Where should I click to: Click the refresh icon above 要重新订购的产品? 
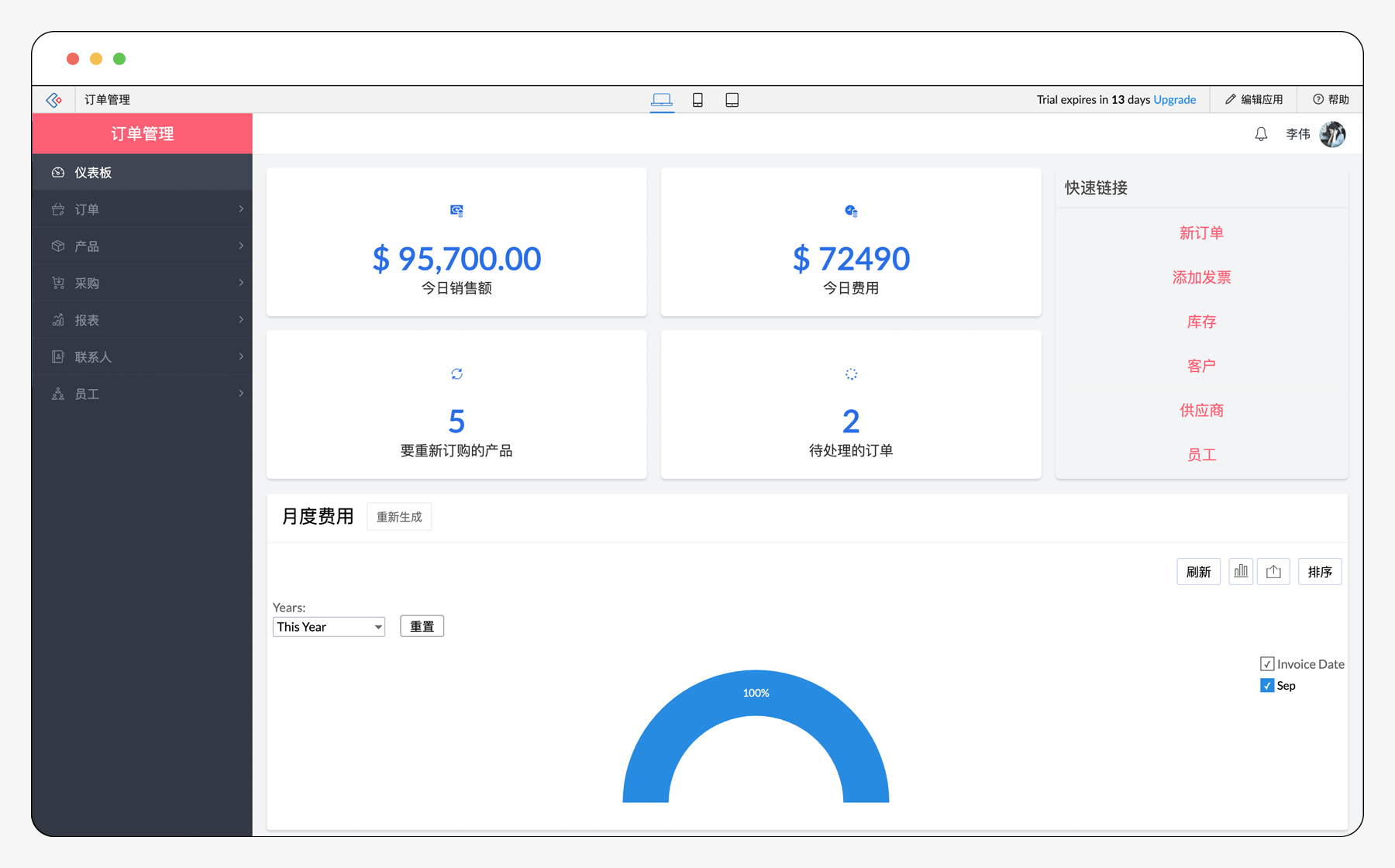tap(456, 374)
